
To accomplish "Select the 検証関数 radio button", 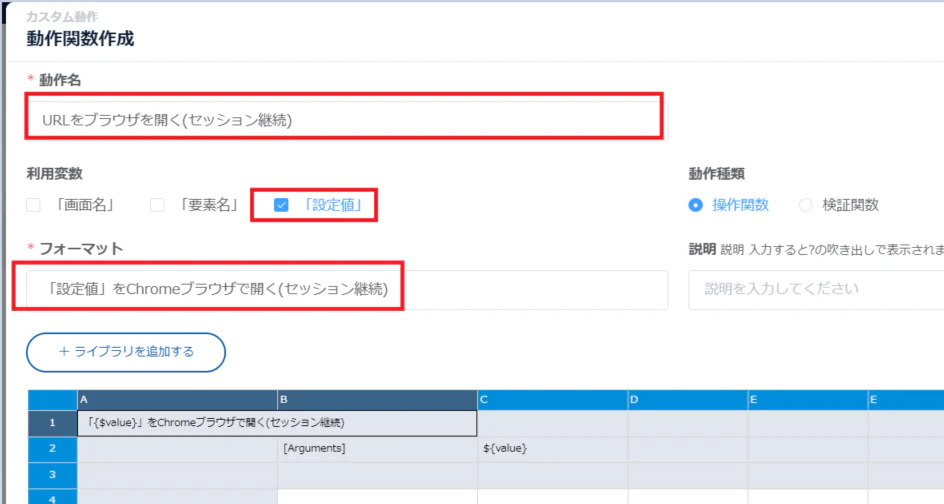I will click(806, 205).
